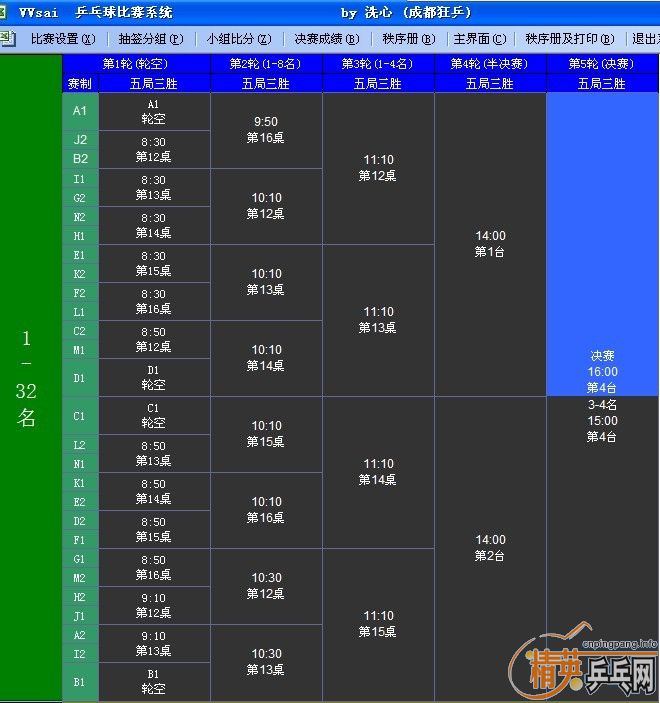Select round 3 match 11:10 第14桌
The height and width of the screenshot is (703, 660).
(x=378, y=472)
